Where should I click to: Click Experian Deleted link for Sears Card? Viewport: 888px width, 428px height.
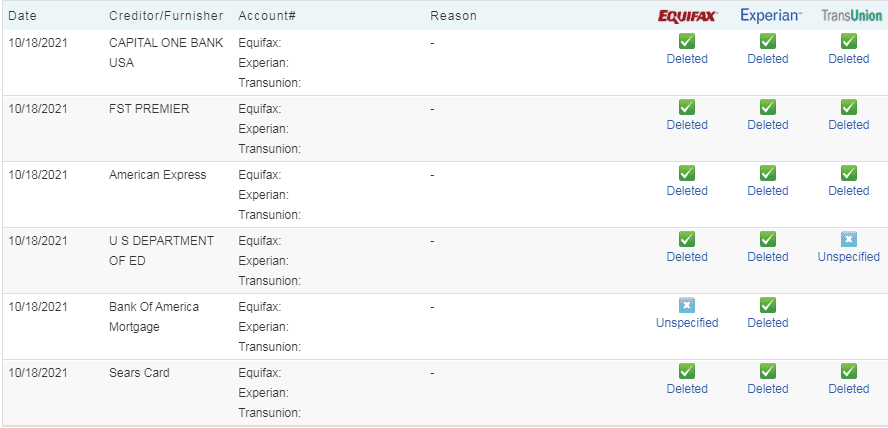pyautogui.click(x=768, y=389)
